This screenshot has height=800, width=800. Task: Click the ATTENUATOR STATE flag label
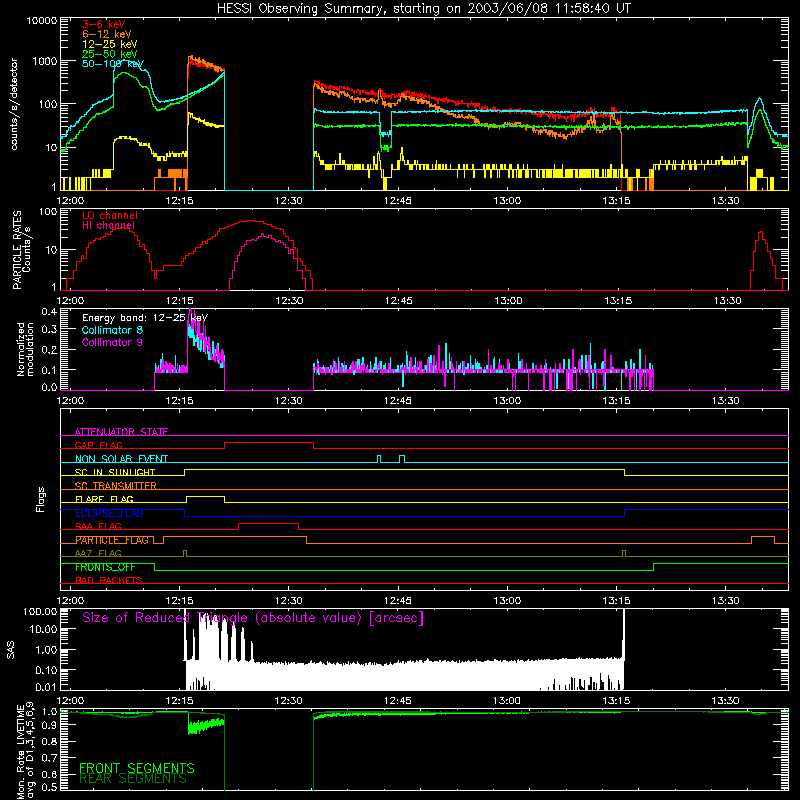[x=121, y=432]
